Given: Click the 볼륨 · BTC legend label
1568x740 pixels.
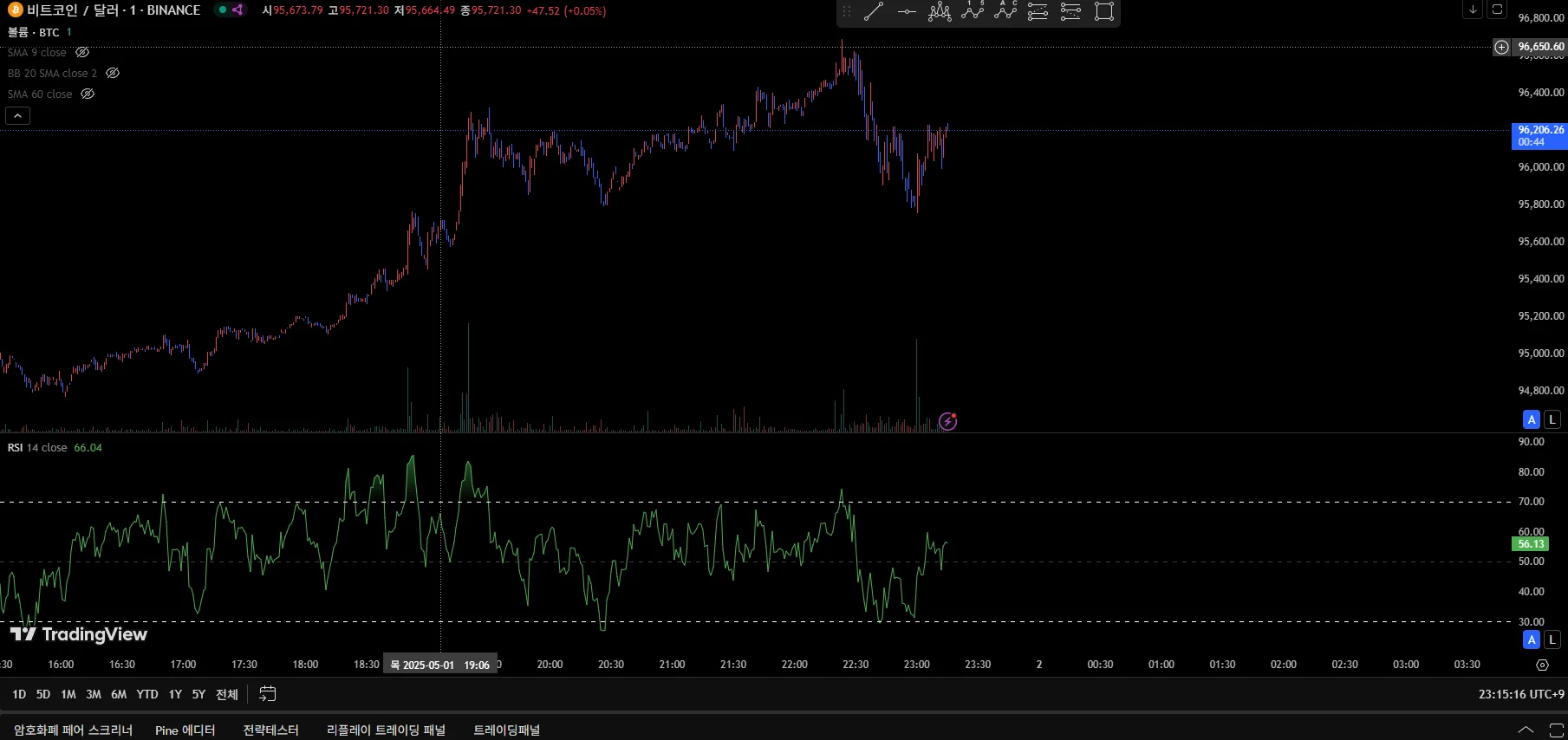Looking at the screenshot, I should [34, 32].
